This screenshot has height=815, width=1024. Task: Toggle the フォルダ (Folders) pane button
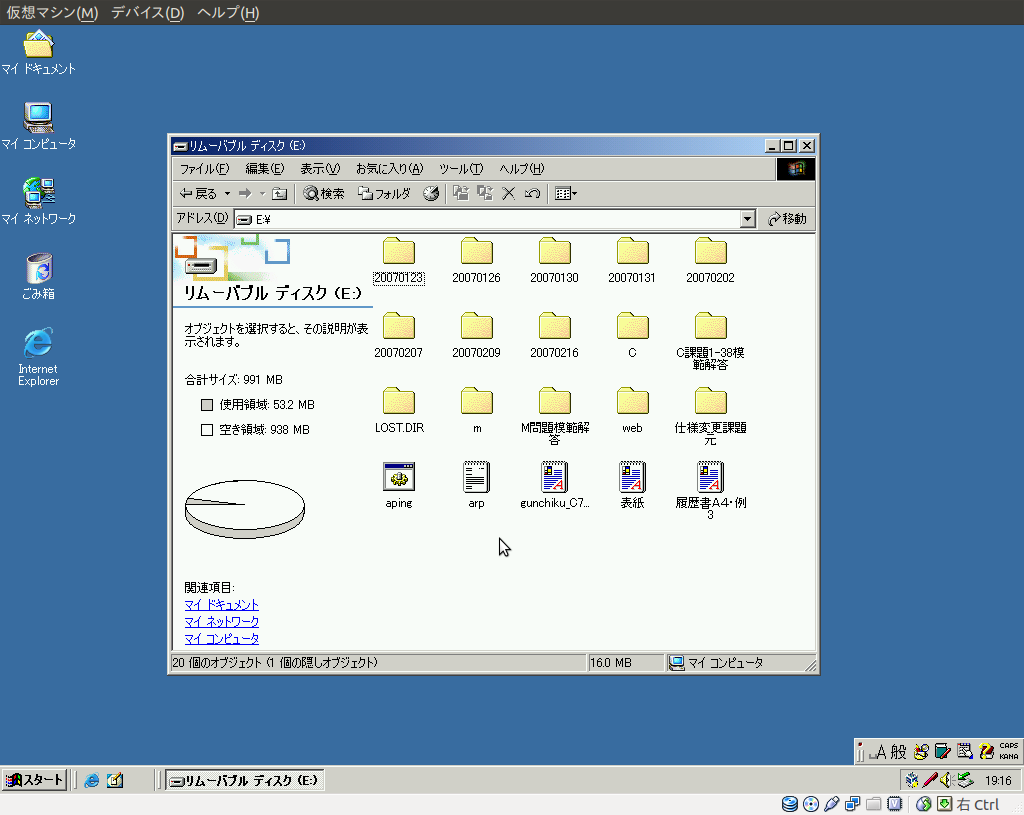(385, 194)
